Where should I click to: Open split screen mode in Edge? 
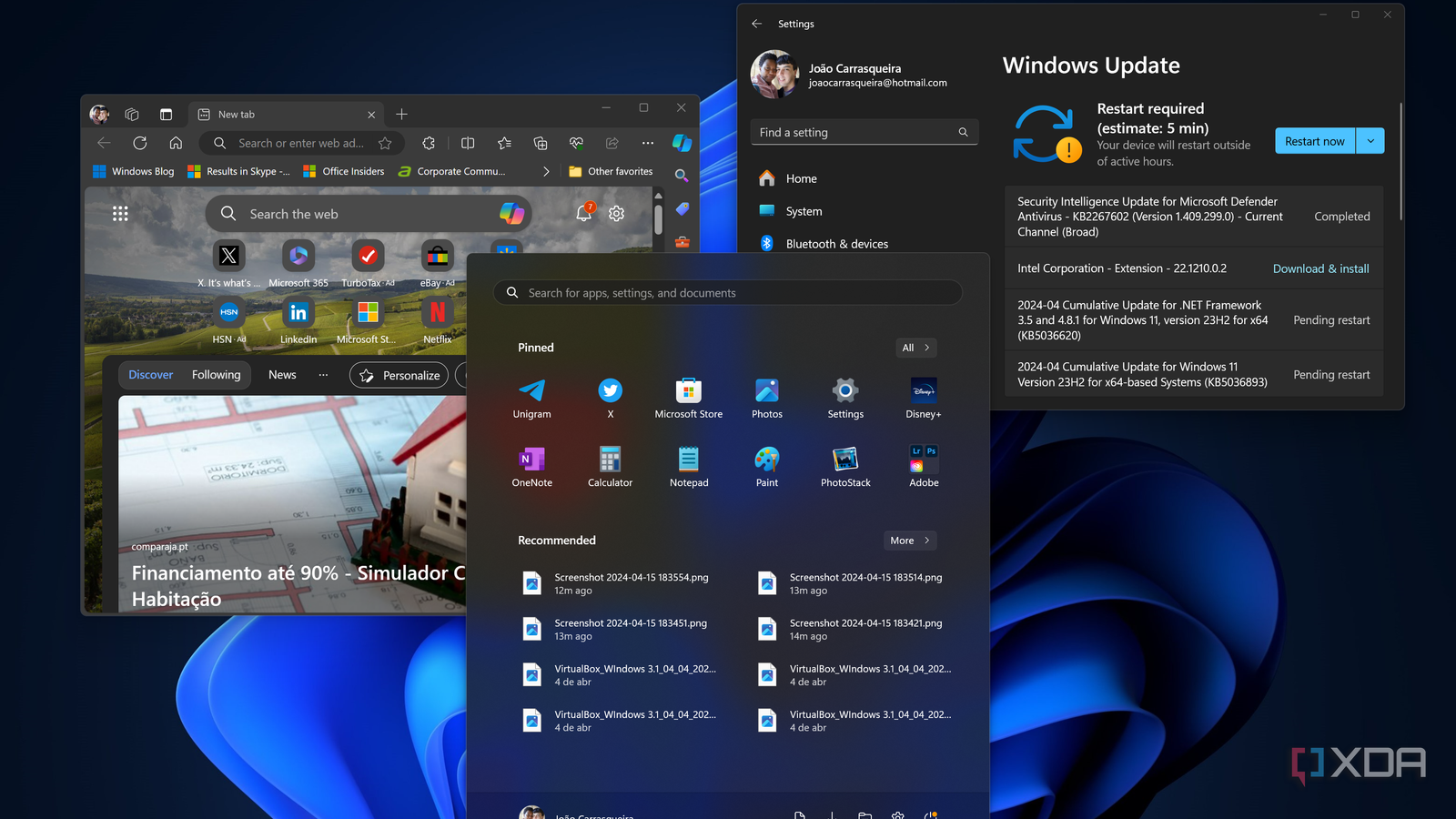click(468, 143)
